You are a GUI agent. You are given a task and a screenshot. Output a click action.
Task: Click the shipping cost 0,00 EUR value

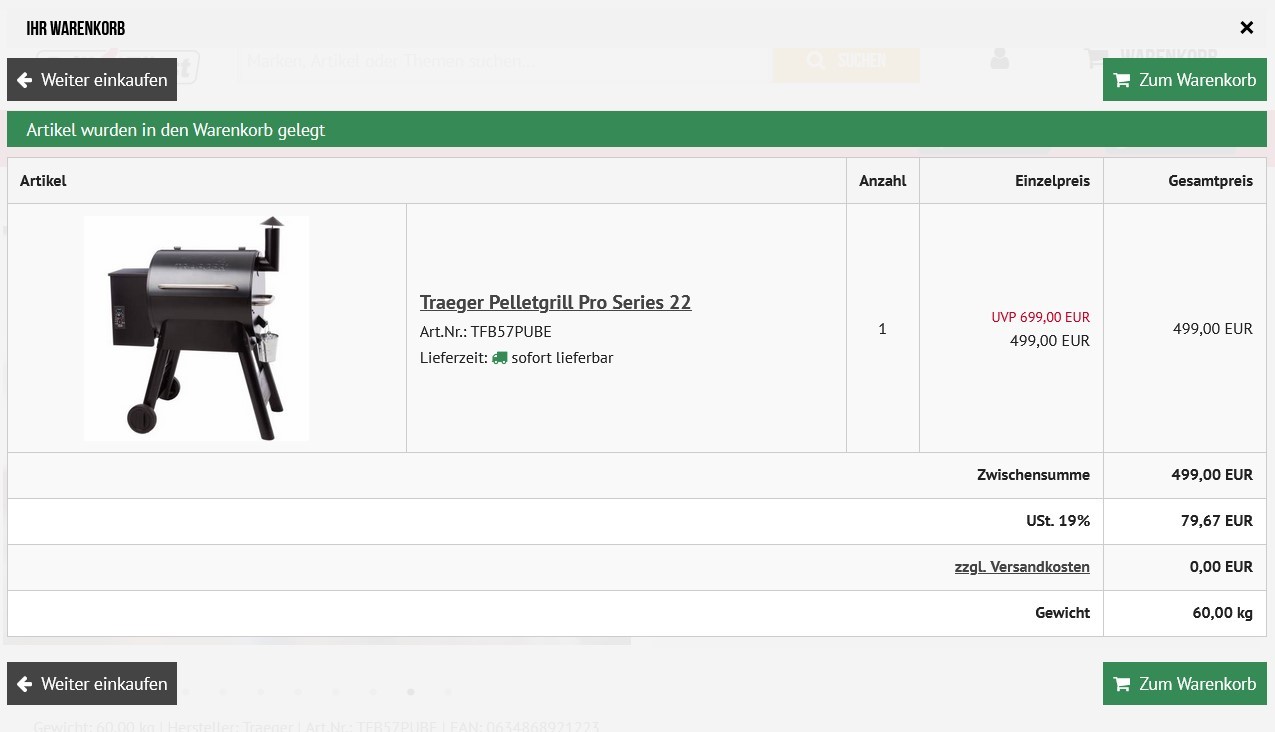coord(1221,567)
